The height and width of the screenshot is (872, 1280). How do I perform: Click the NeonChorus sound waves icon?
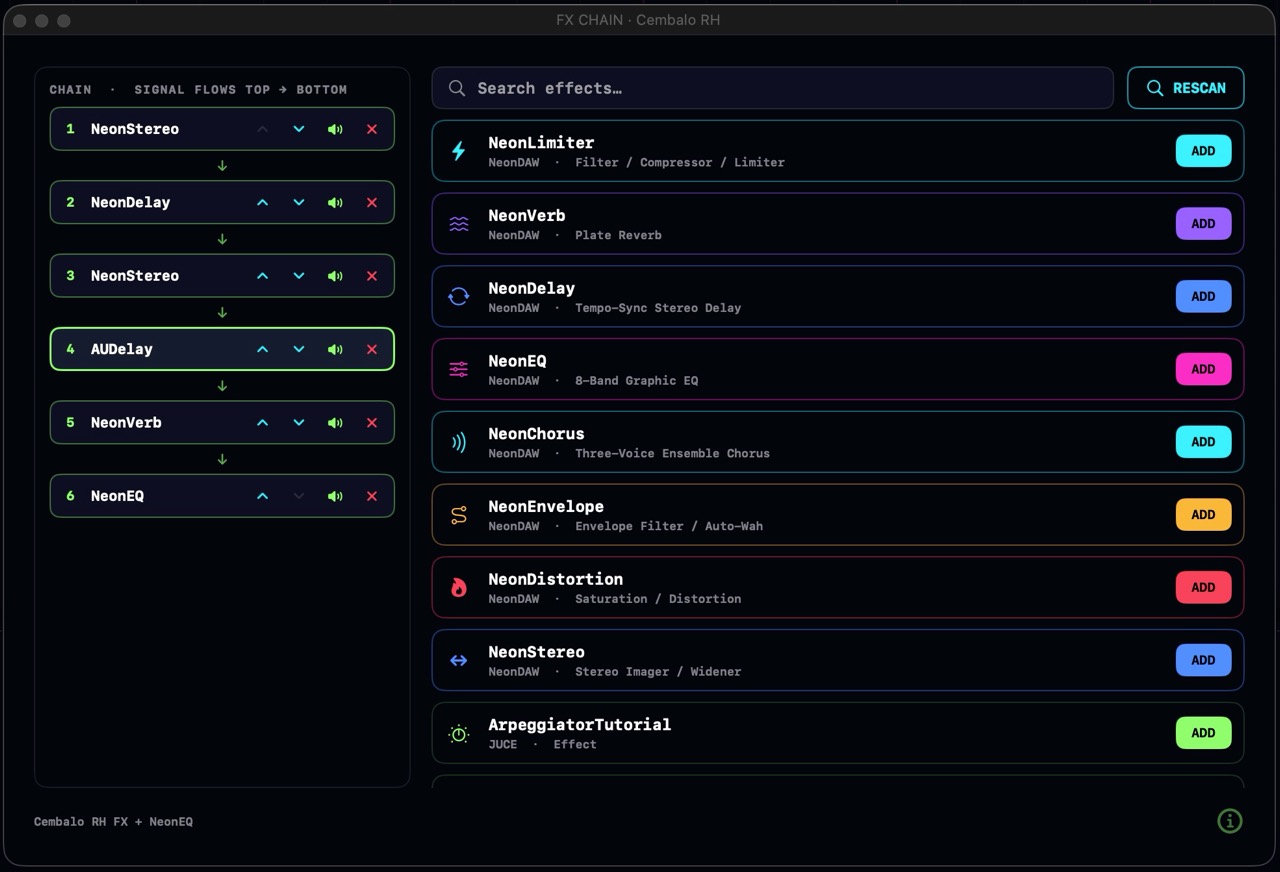[x=458, y=442]
